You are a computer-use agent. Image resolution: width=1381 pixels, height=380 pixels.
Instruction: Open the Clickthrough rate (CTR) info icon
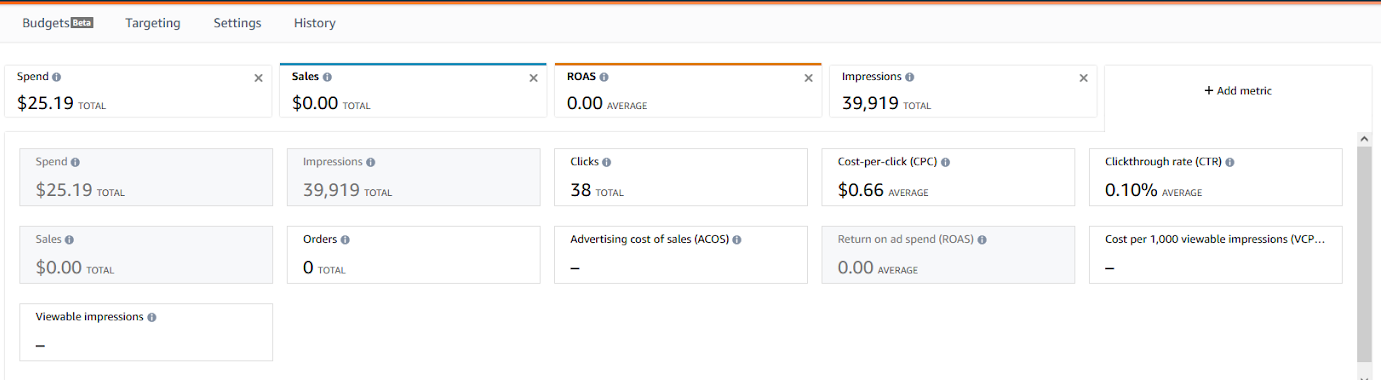coord(1230,162)
